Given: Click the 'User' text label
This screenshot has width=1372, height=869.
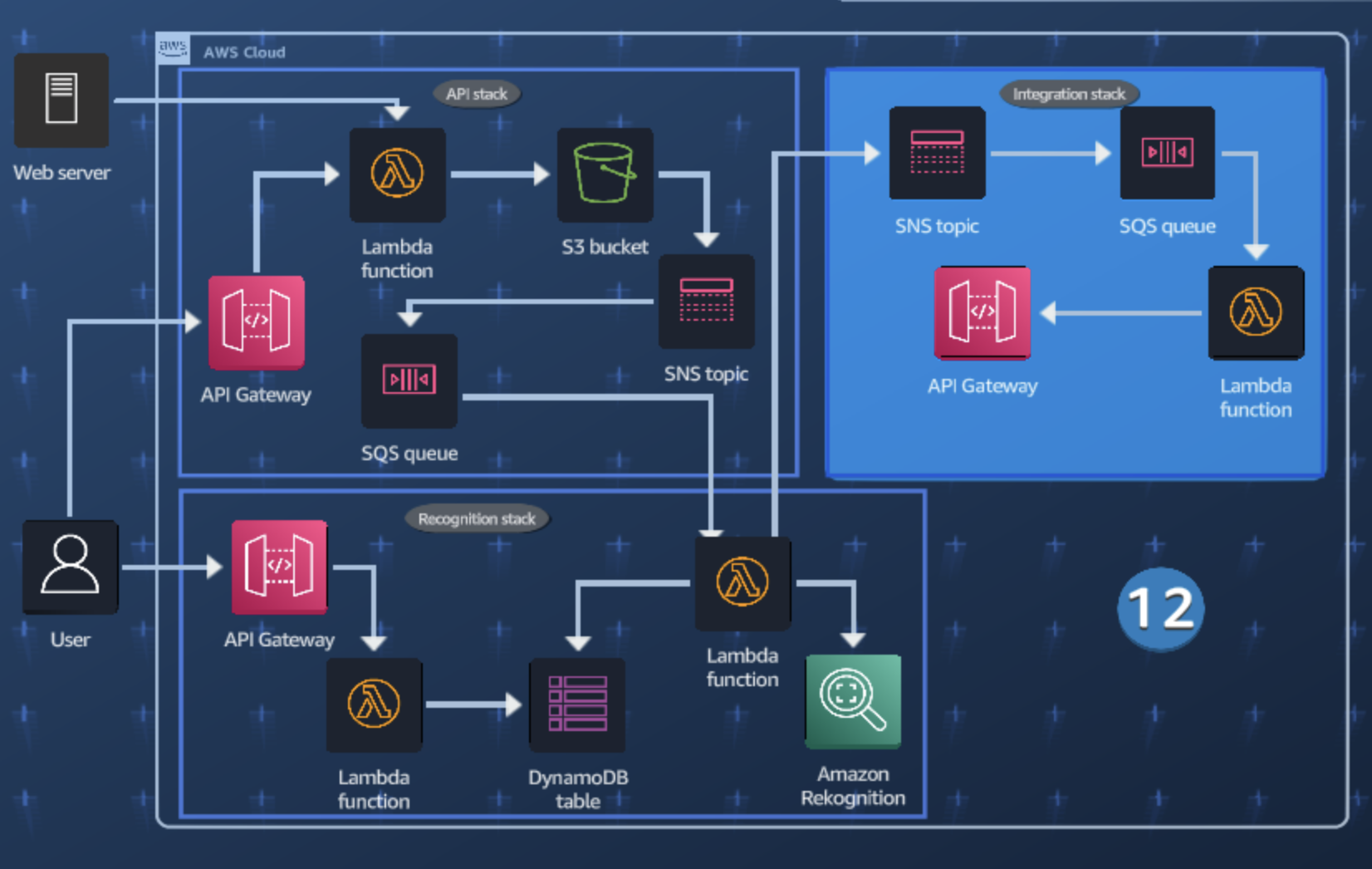Looking at the screenshot, I should (x=71, y=640).
